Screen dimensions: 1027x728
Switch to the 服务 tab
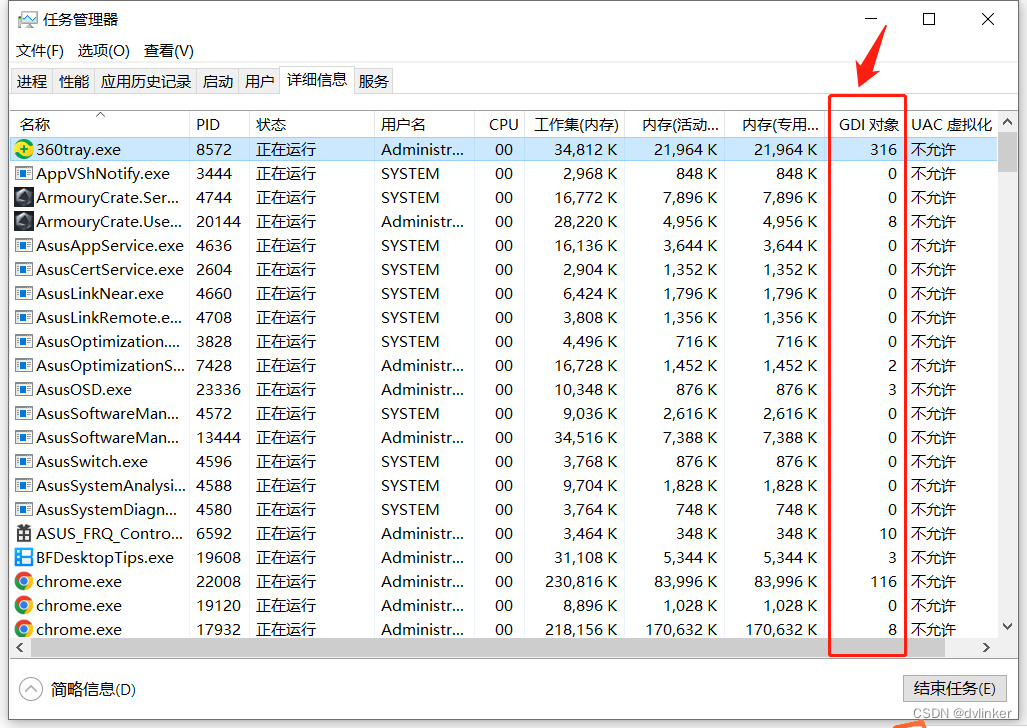coord(373,81)
